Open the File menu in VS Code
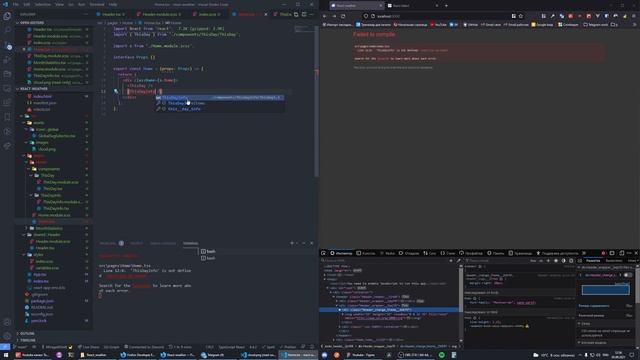 point(16,4)
